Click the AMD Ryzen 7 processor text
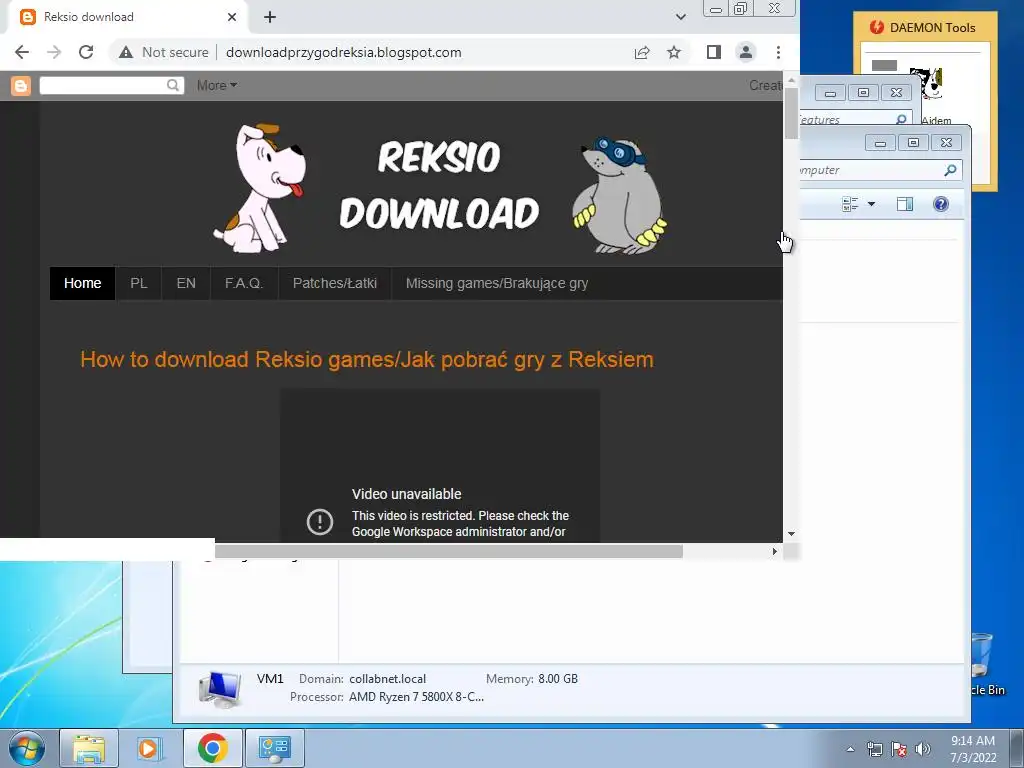This screenshot has width=1024, height=768. click(416, 697)
